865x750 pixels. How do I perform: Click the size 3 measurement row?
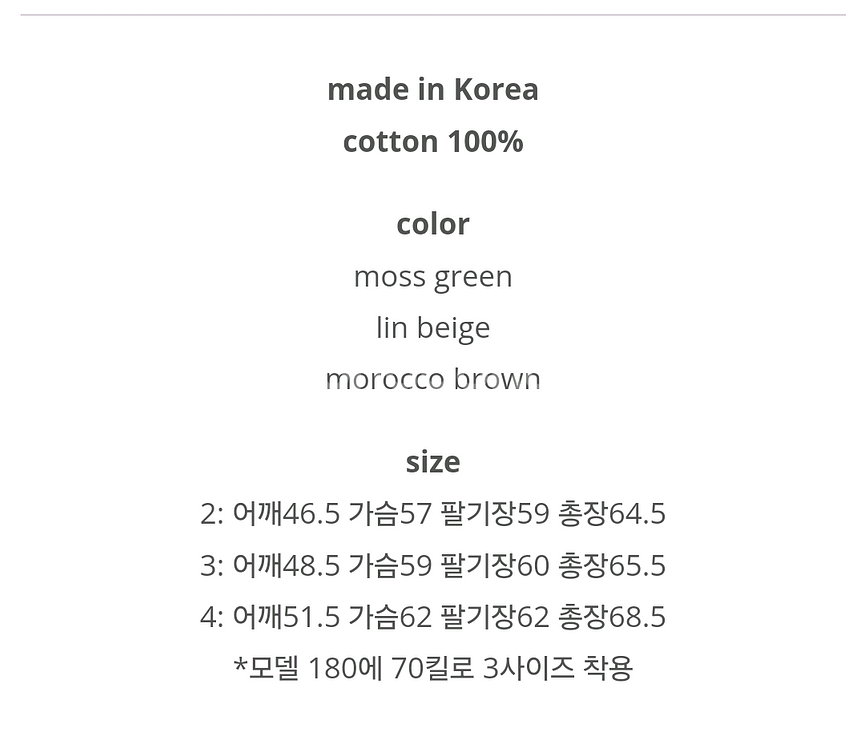(432, 565)
